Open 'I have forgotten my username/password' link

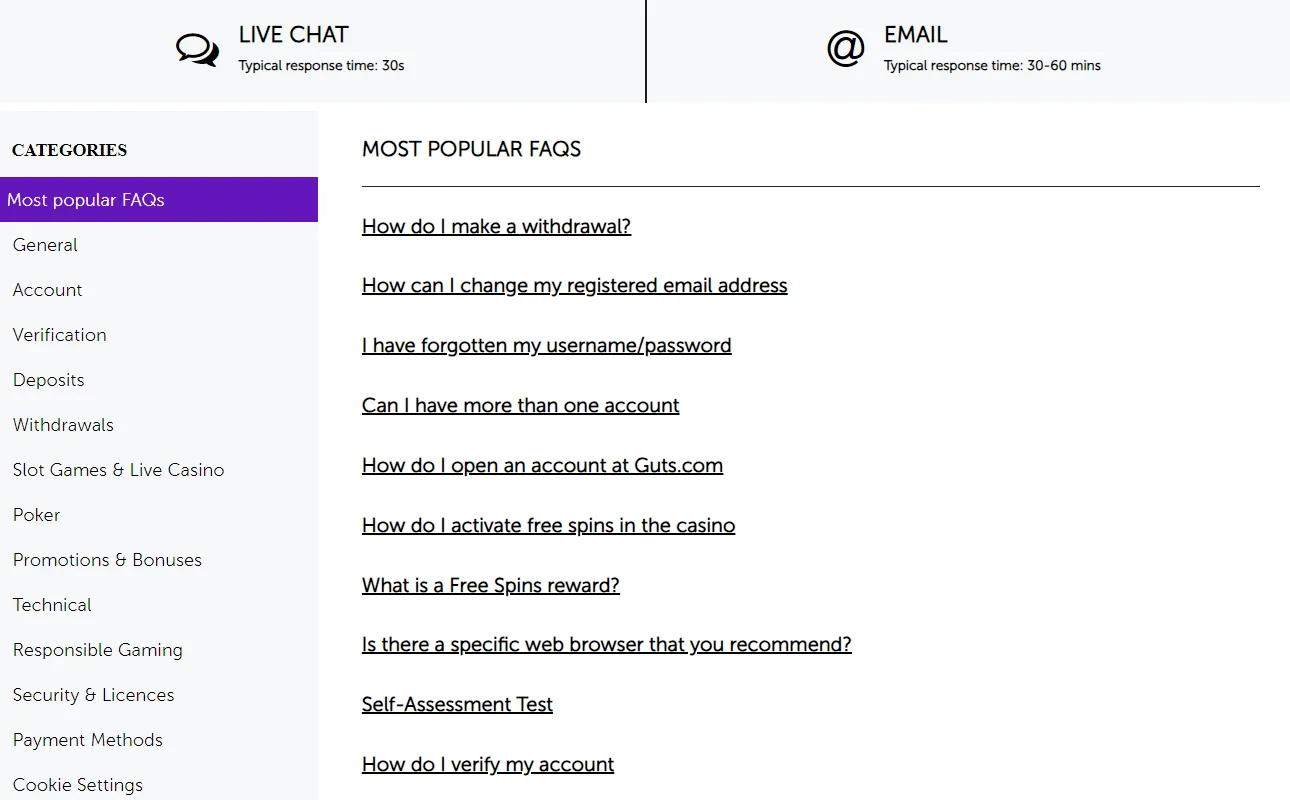(546, 346)
